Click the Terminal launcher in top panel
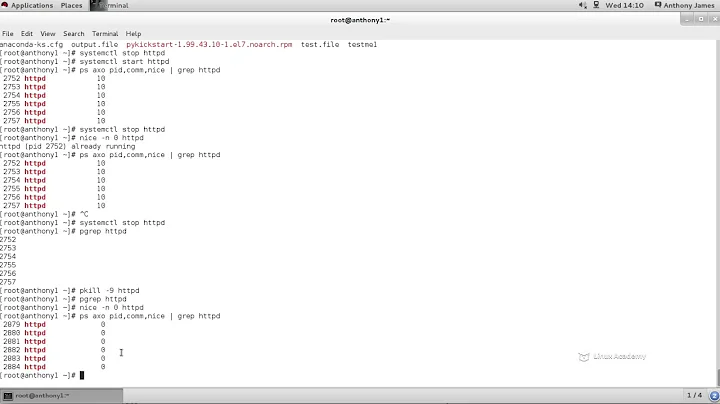Image resolution: width=720 pixels, height=404 pixels. click(x=109, y=6)
